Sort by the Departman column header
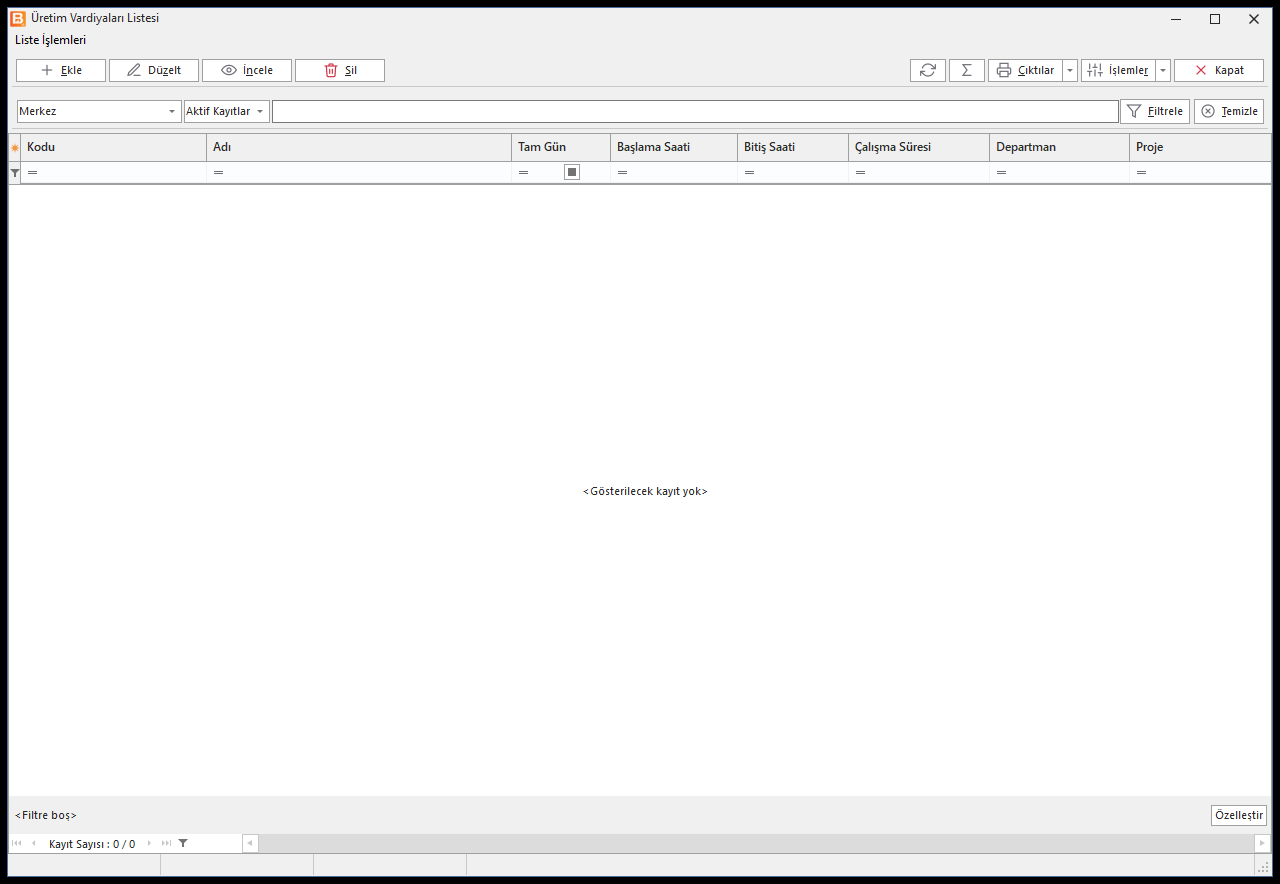Screen dimensions: 1280x884 (x=1060, y=148)
